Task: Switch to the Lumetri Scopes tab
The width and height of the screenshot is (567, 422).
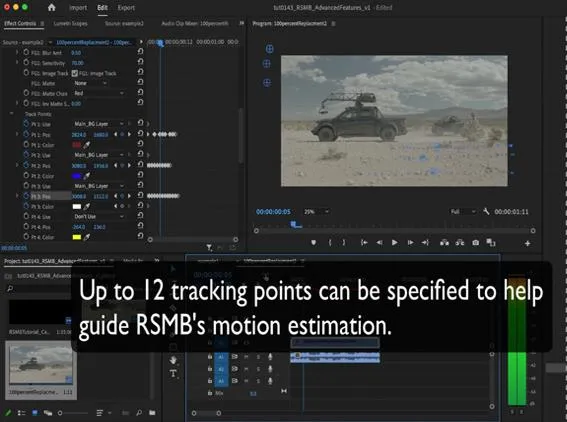Action: point(70,24)
